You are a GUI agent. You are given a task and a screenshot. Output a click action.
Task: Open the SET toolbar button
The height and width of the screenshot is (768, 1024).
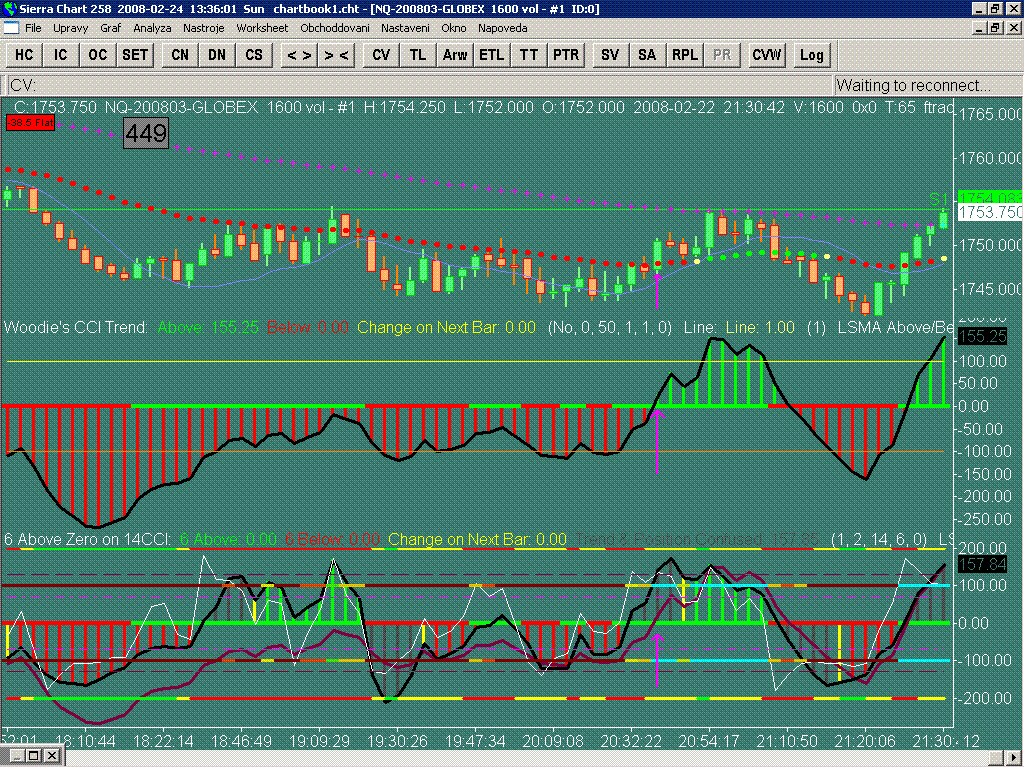135,55
